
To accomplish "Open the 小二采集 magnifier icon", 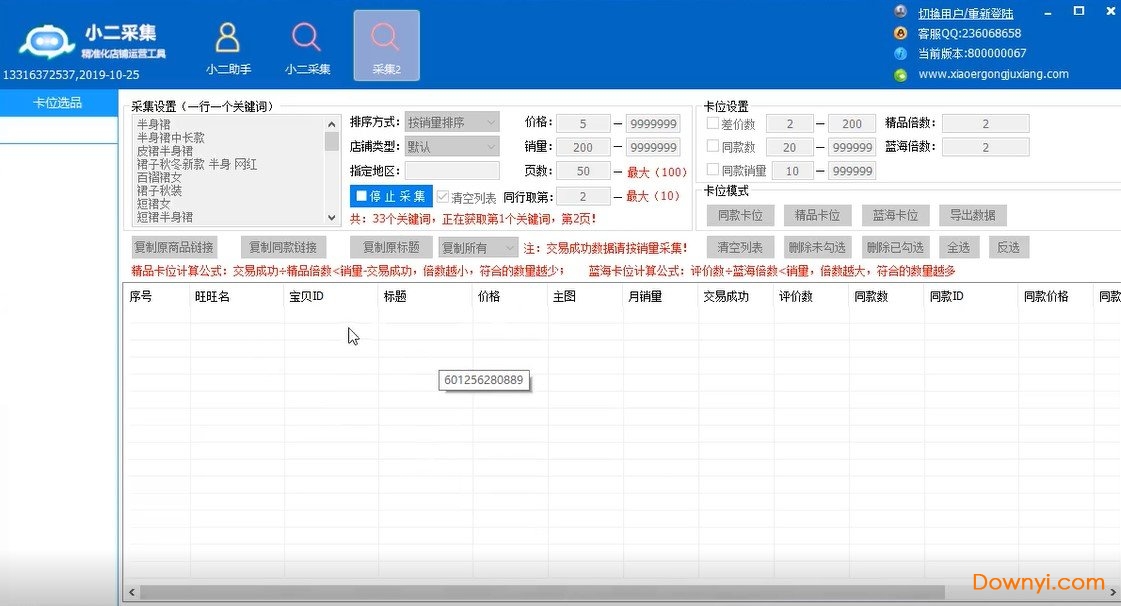I will (306, 39).
